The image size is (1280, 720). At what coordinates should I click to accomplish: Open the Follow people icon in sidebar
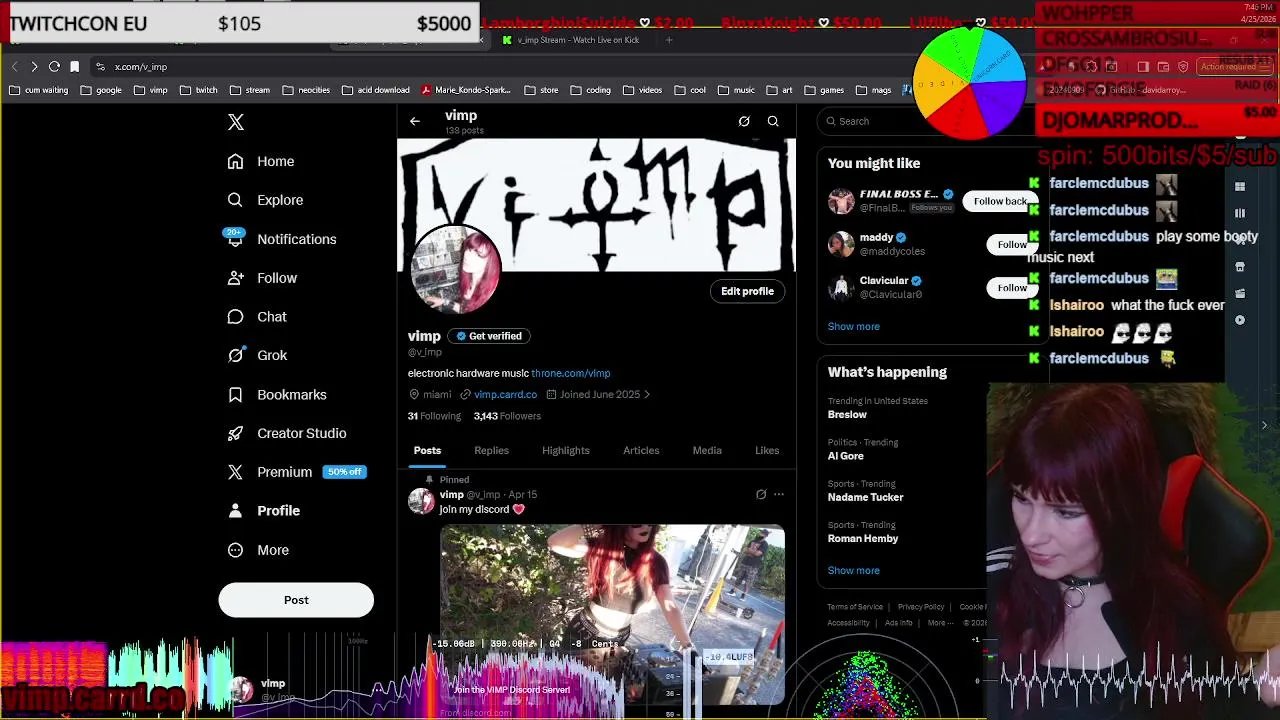[235, 278]
